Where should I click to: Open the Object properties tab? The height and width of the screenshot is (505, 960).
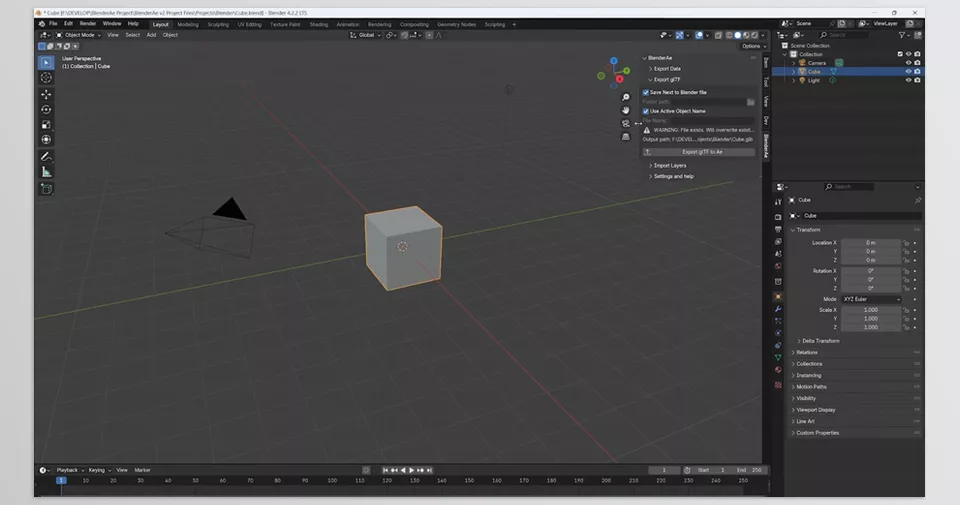pyautogui.click(x=778, y=296)
